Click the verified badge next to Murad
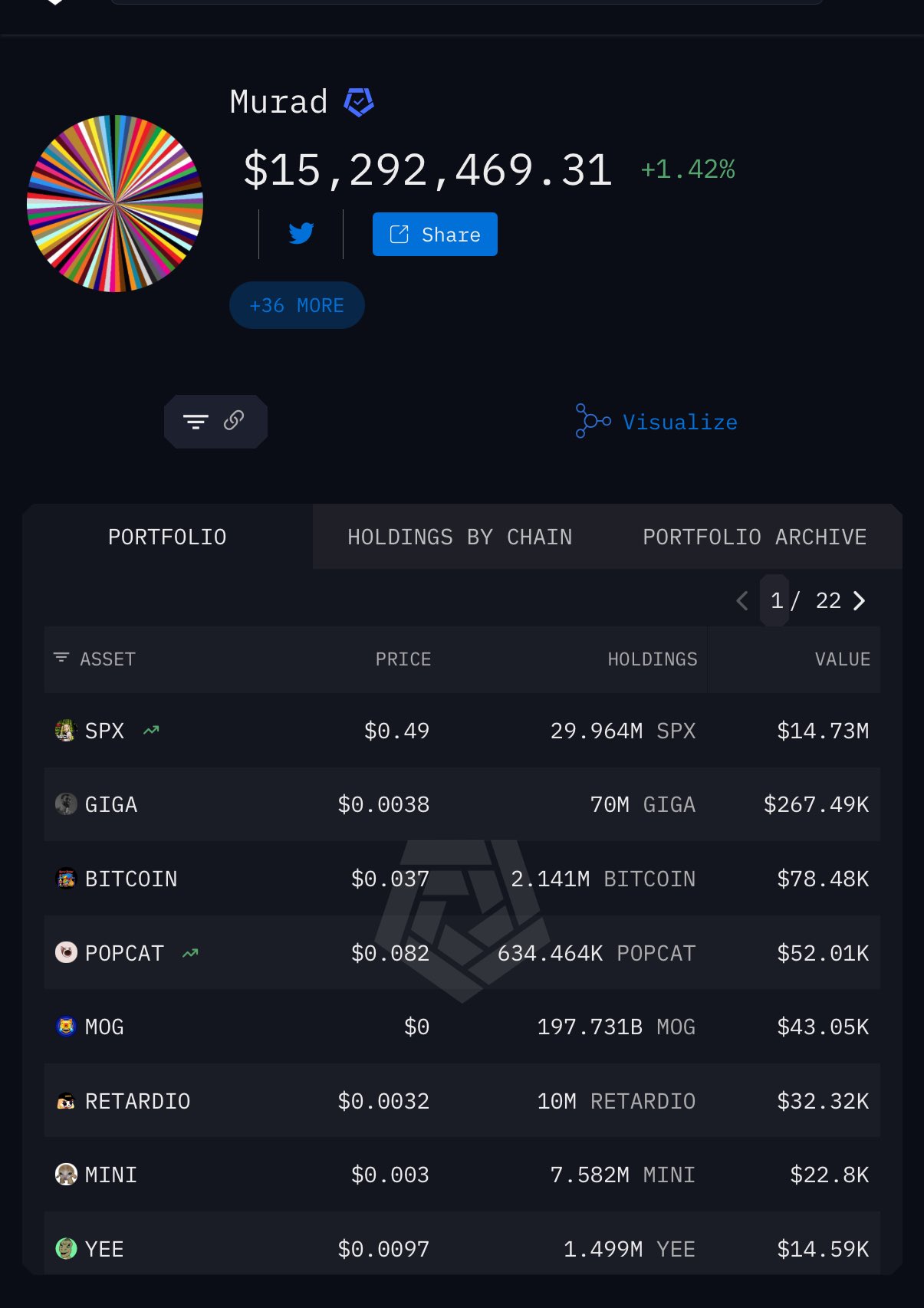 [359, 102]
